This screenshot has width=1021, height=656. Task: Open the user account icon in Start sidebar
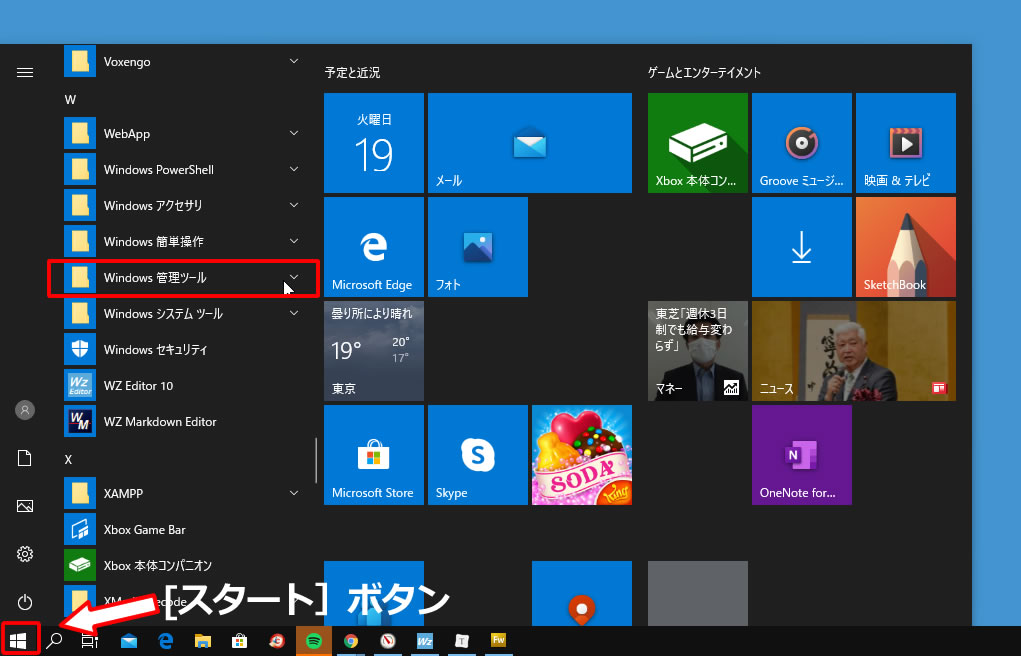click(x=25, y=410)
